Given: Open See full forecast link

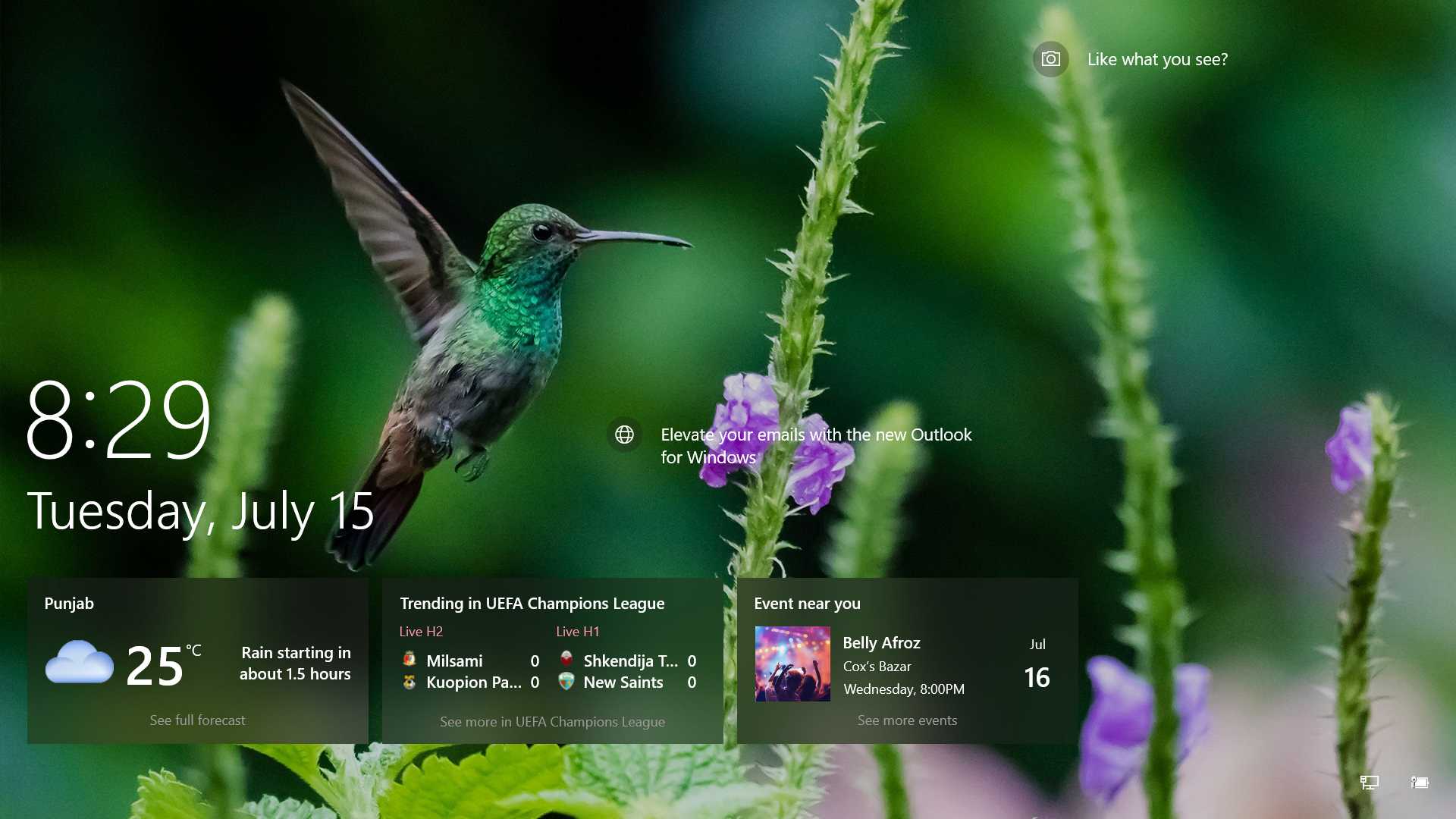Looking at the screenshot, I should (x=197, y=720).
